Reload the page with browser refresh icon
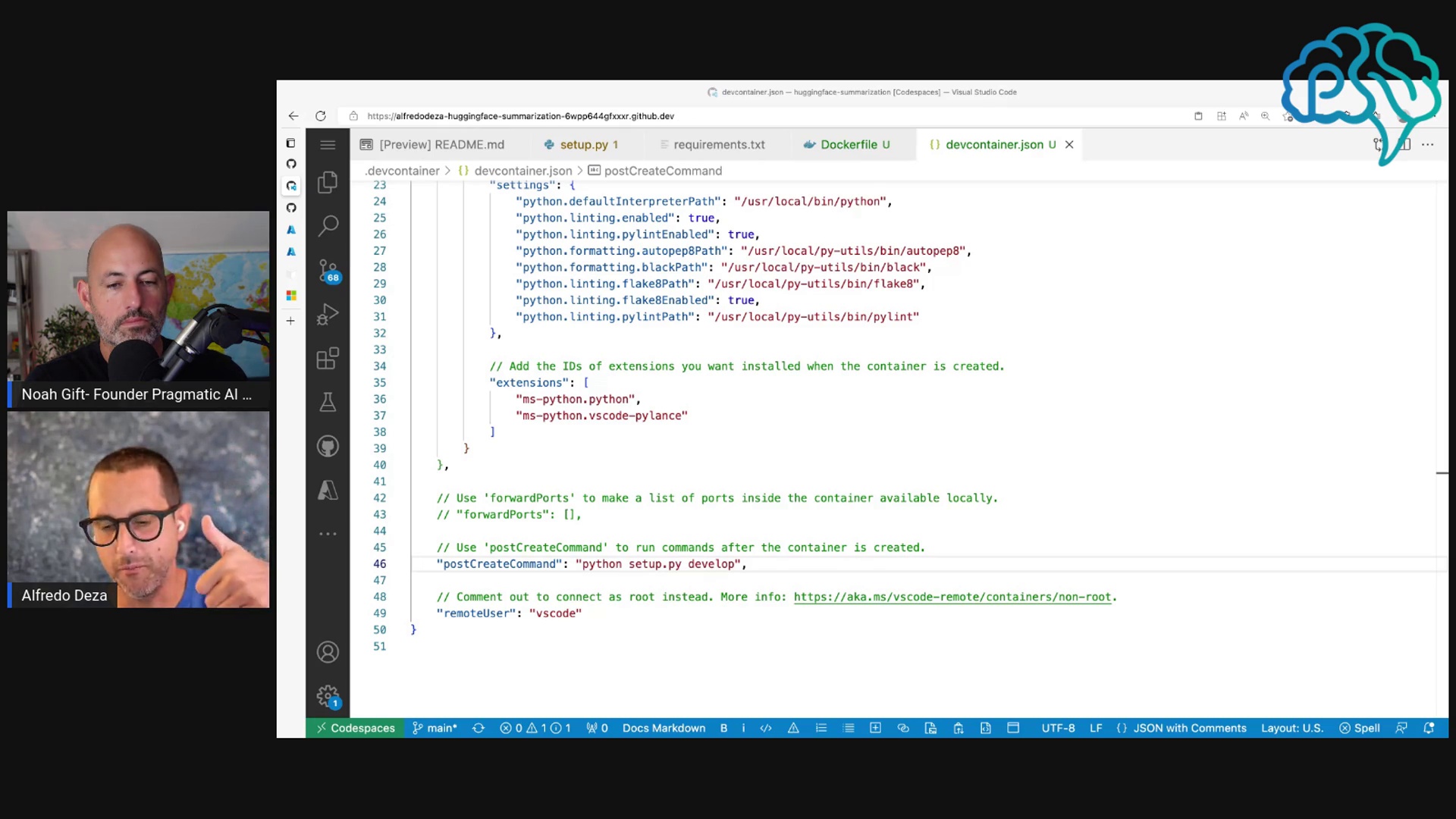 click(x=321, y=116)
